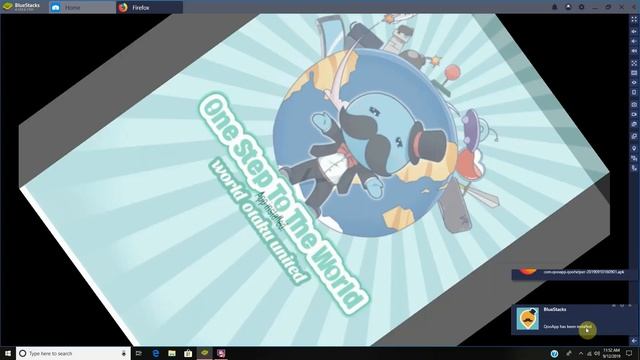Click the fullscreen icon atop right sidebar
The image size is (640, 360).
click(x=634, y=20)
